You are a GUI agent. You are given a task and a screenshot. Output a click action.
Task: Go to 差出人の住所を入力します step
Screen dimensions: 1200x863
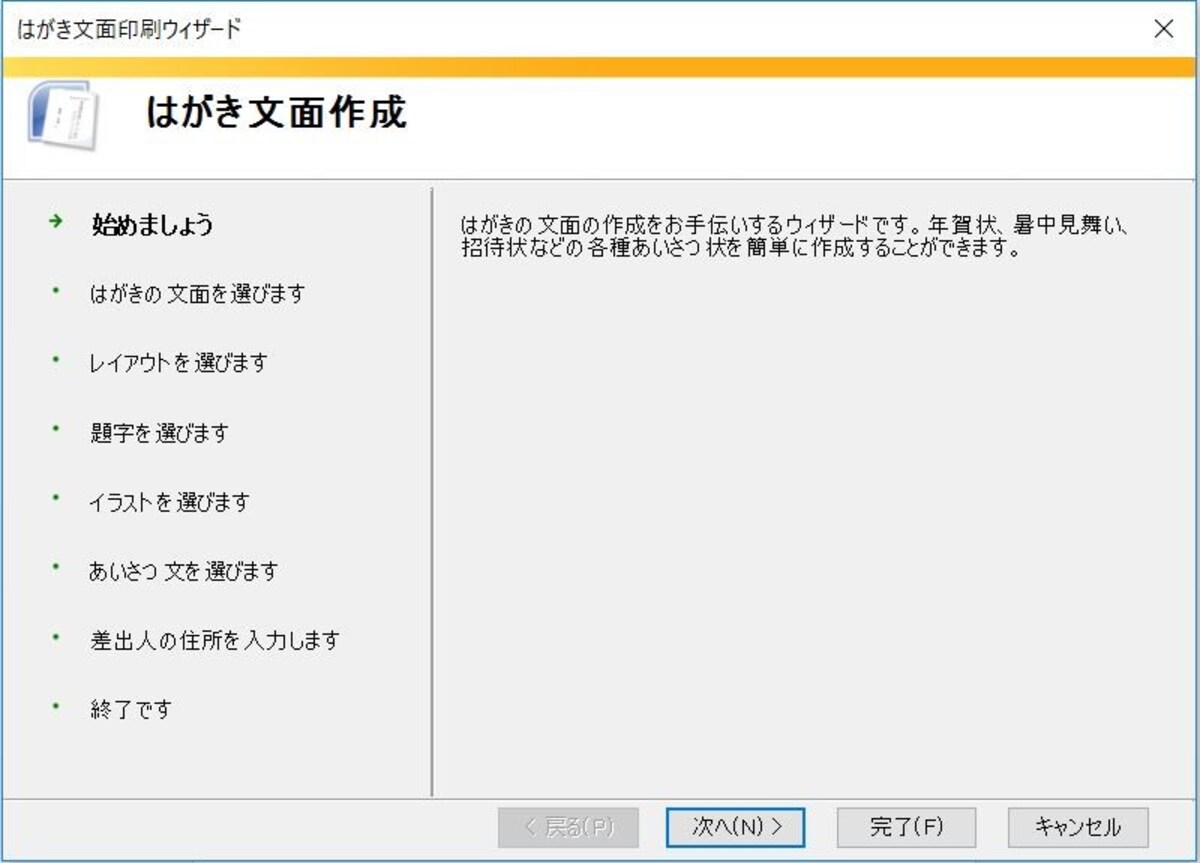215,640
